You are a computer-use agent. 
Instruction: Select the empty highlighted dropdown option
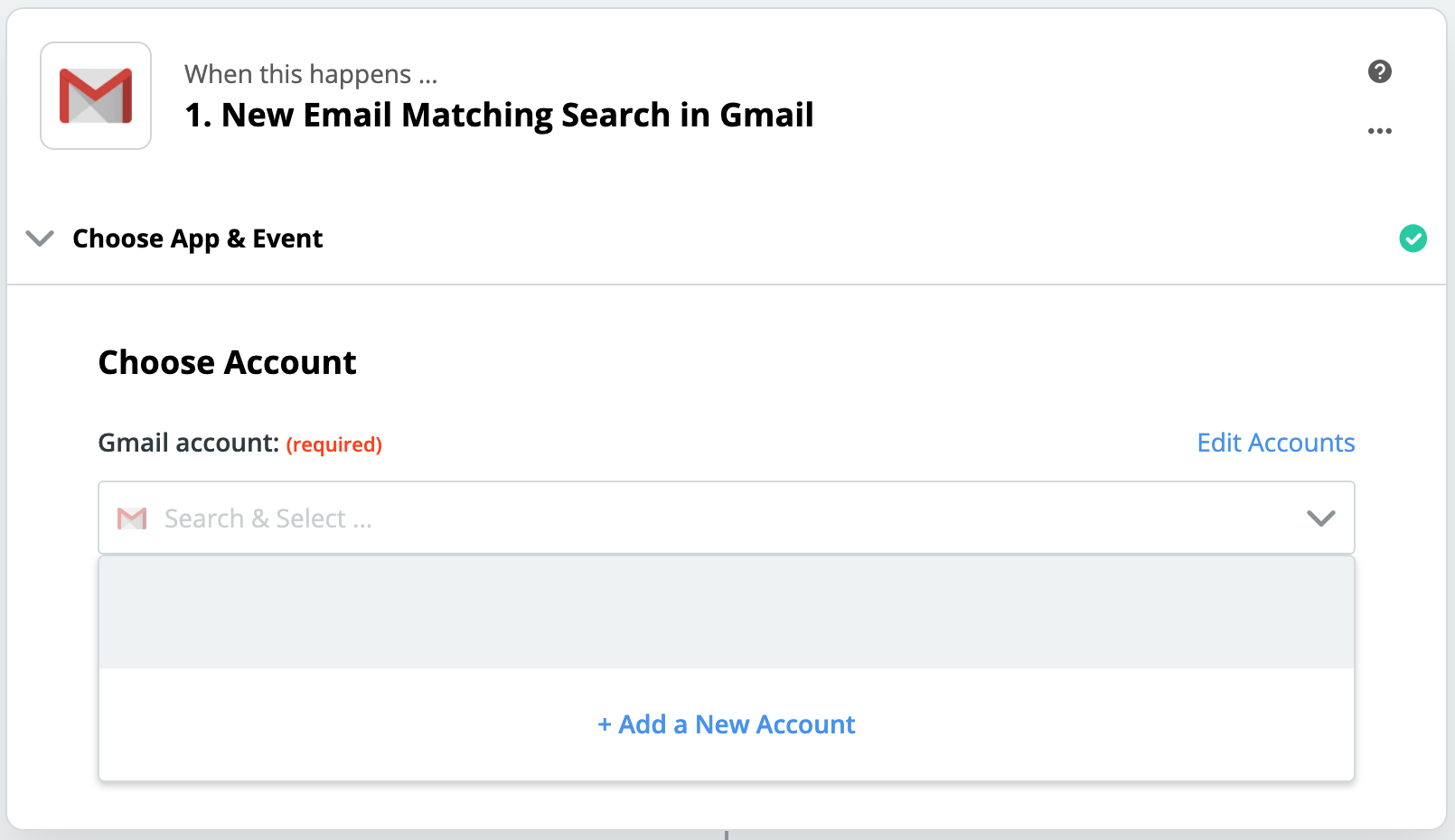point(726,612)
